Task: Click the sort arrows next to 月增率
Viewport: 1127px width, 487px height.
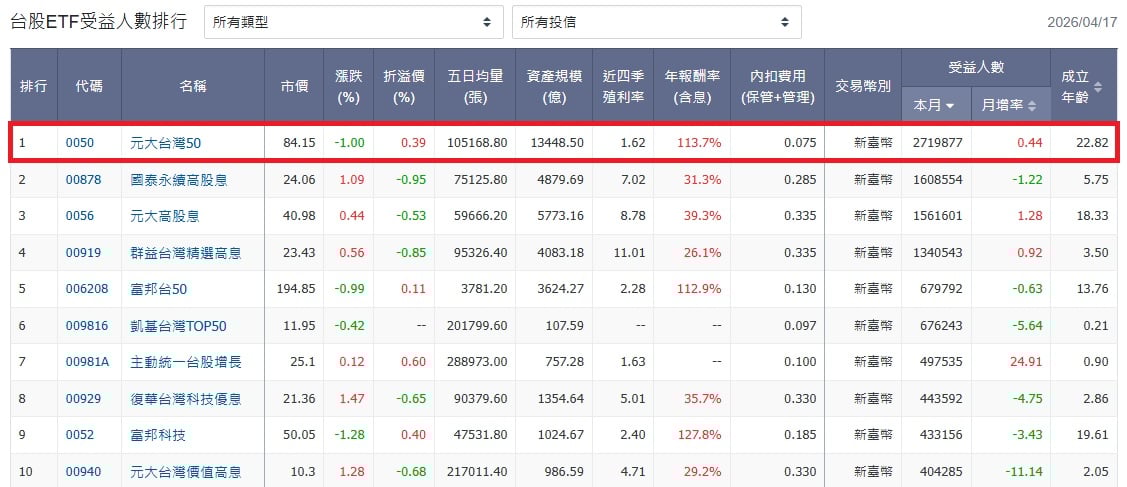Action: (1031, 105)
